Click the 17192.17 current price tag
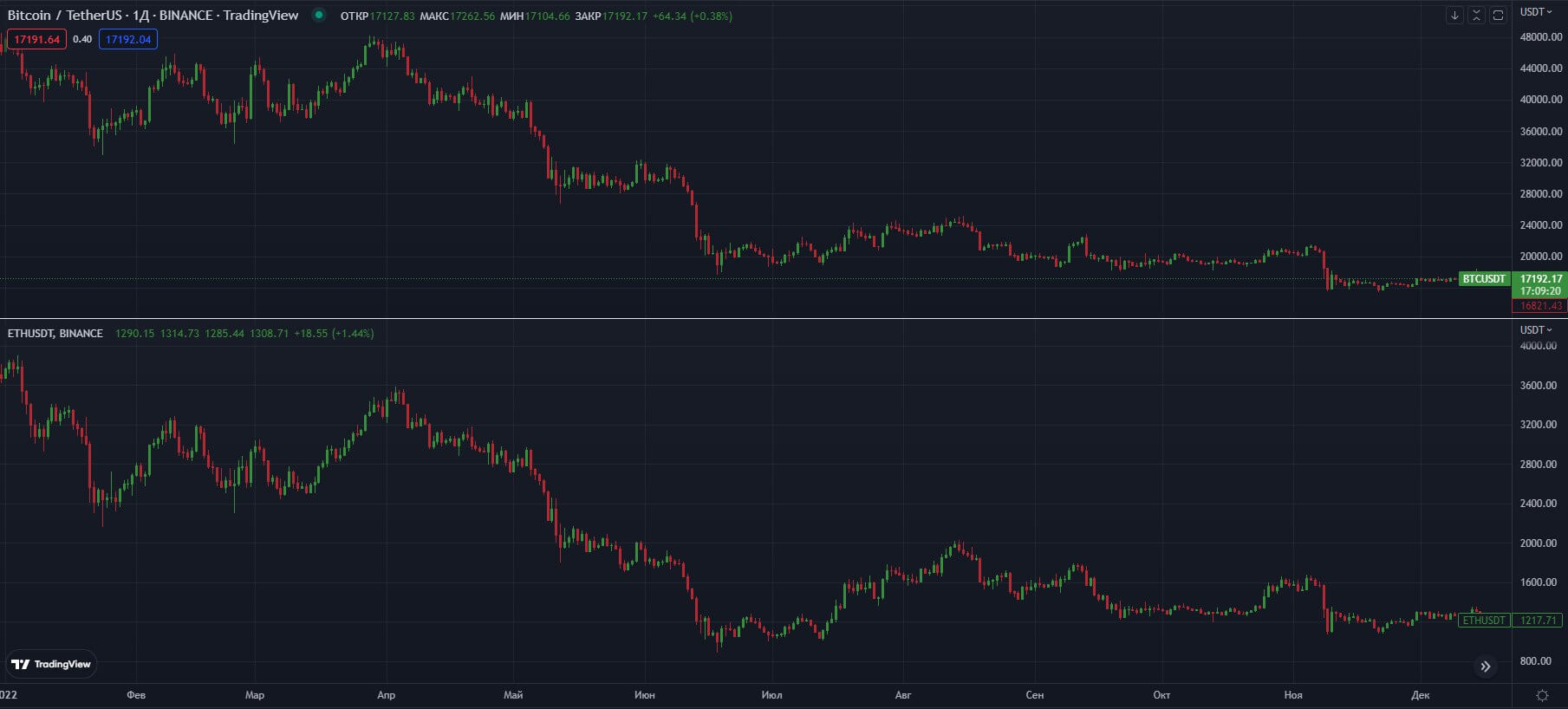Image resolution: width=1568 pixels, height=709 pixels. [x=1540, y=279]
